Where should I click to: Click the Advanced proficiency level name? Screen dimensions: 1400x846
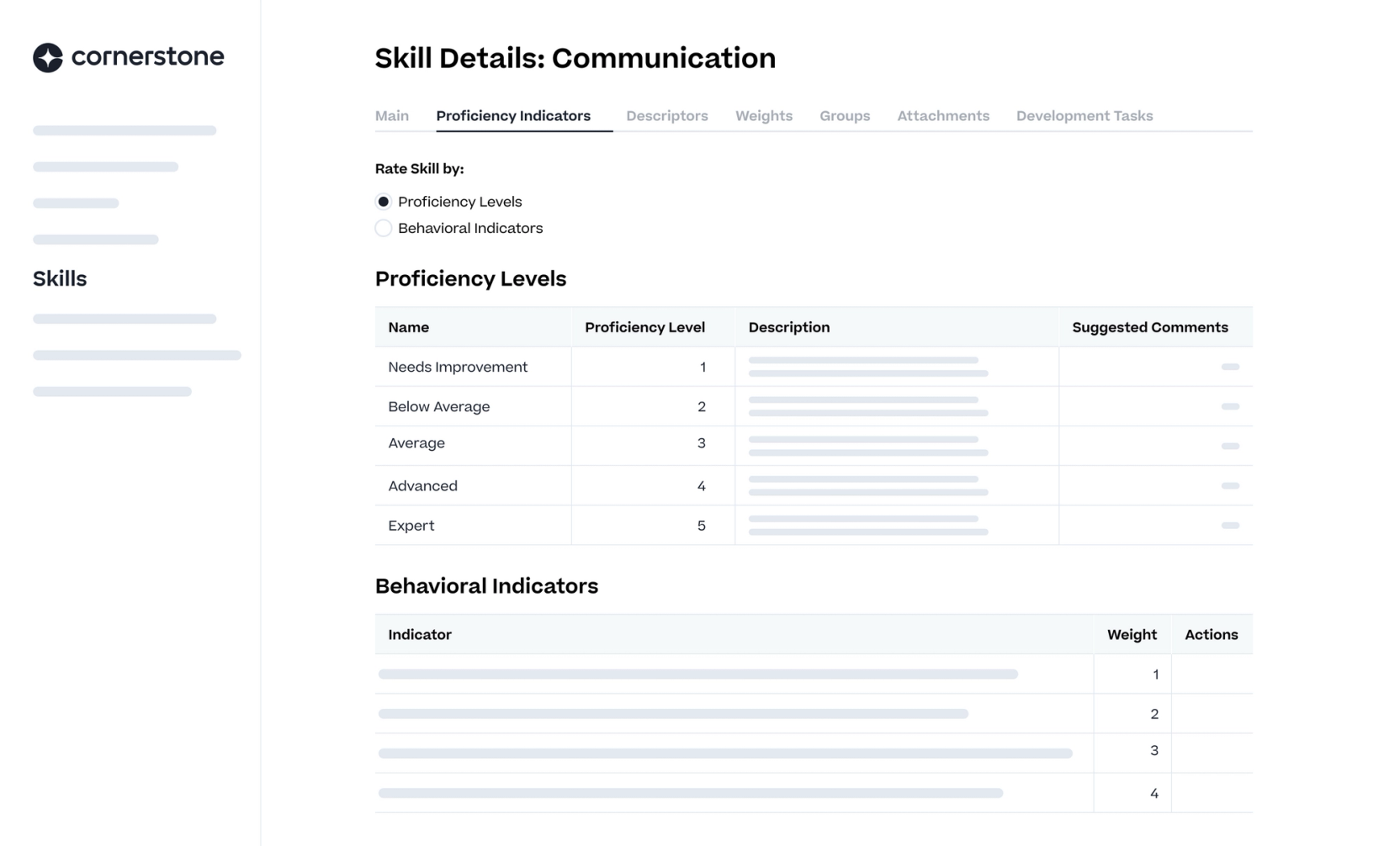422,486
